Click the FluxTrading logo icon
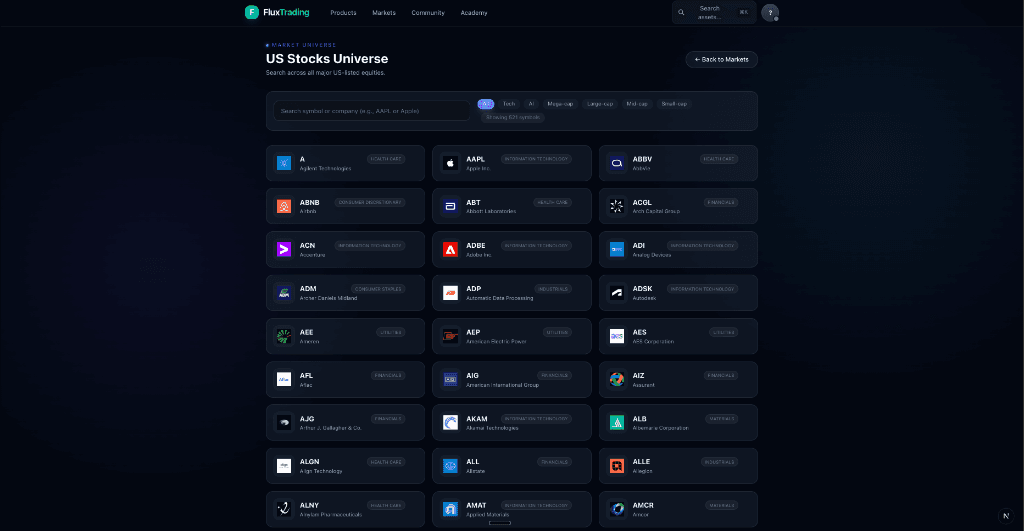The image size is (1024, 531). click(252, 12)
